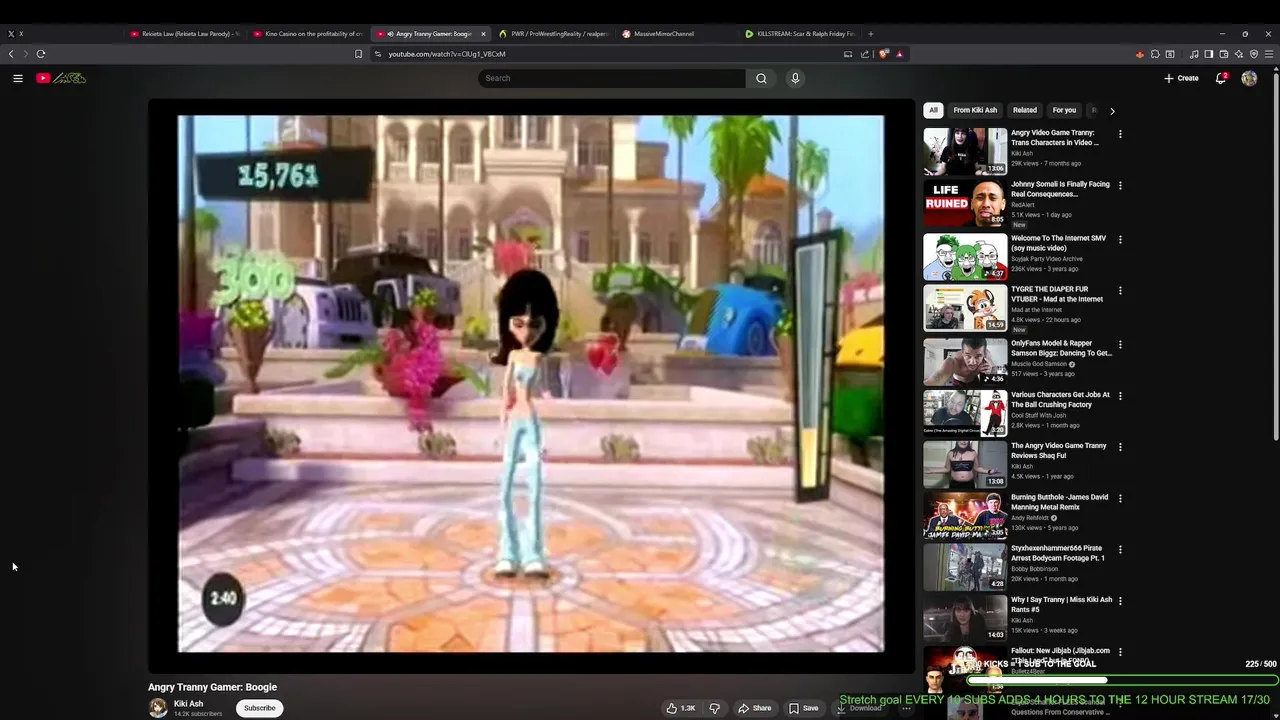
Task: Click the Create button
Action: (1181, 78)
